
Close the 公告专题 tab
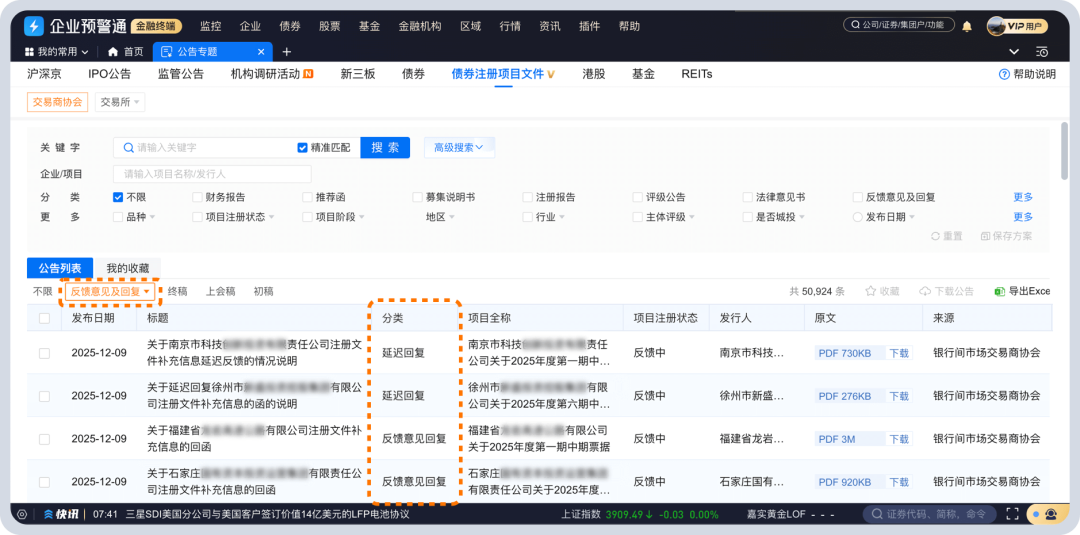pos(262,52)
